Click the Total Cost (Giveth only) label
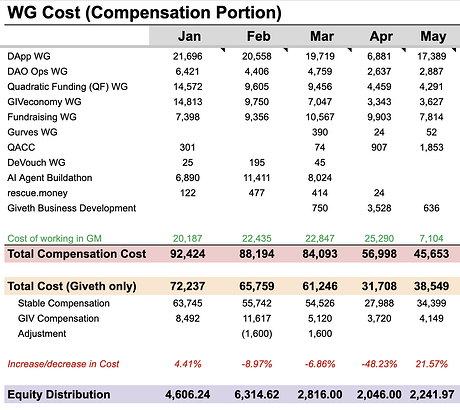 (x=72, y=286)
